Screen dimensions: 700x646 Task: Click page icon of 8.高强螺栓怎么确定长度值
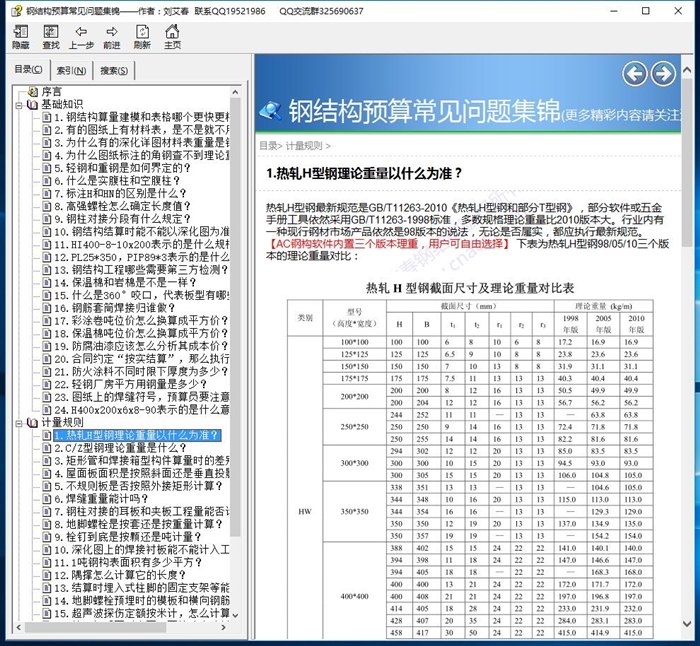47,206
